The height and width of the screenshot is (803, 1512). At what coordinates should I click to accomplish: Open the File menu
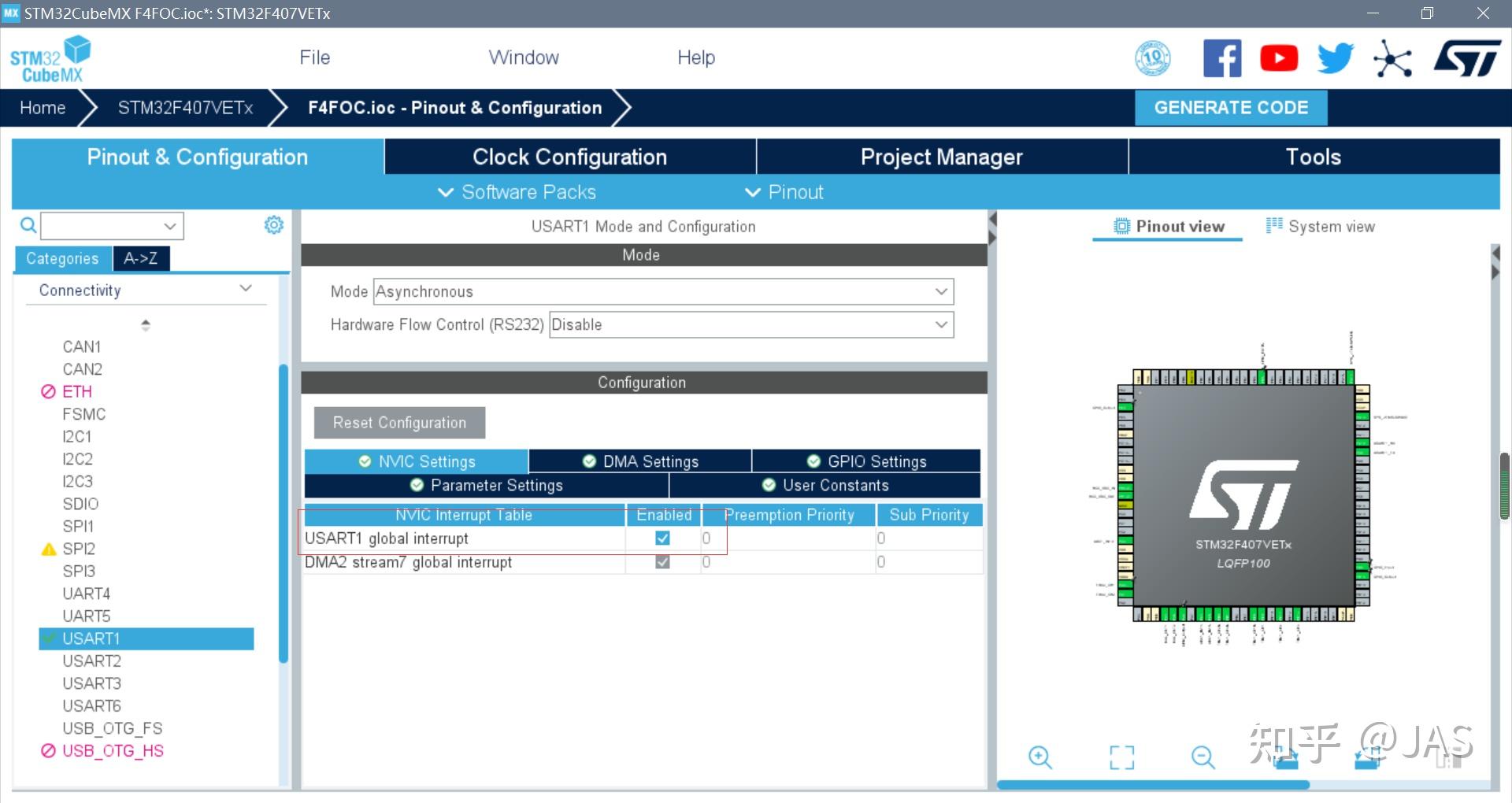[315, 57]
